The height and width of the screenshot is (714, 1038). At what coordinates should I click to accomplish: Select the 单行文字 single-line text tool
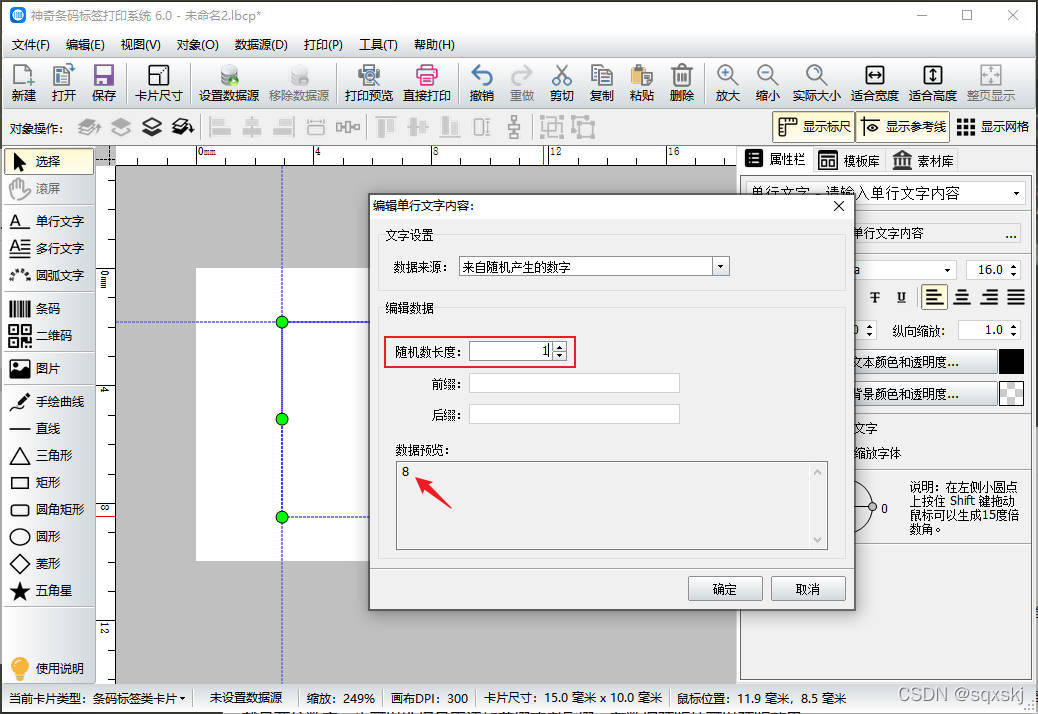click(x=48, y=221)
